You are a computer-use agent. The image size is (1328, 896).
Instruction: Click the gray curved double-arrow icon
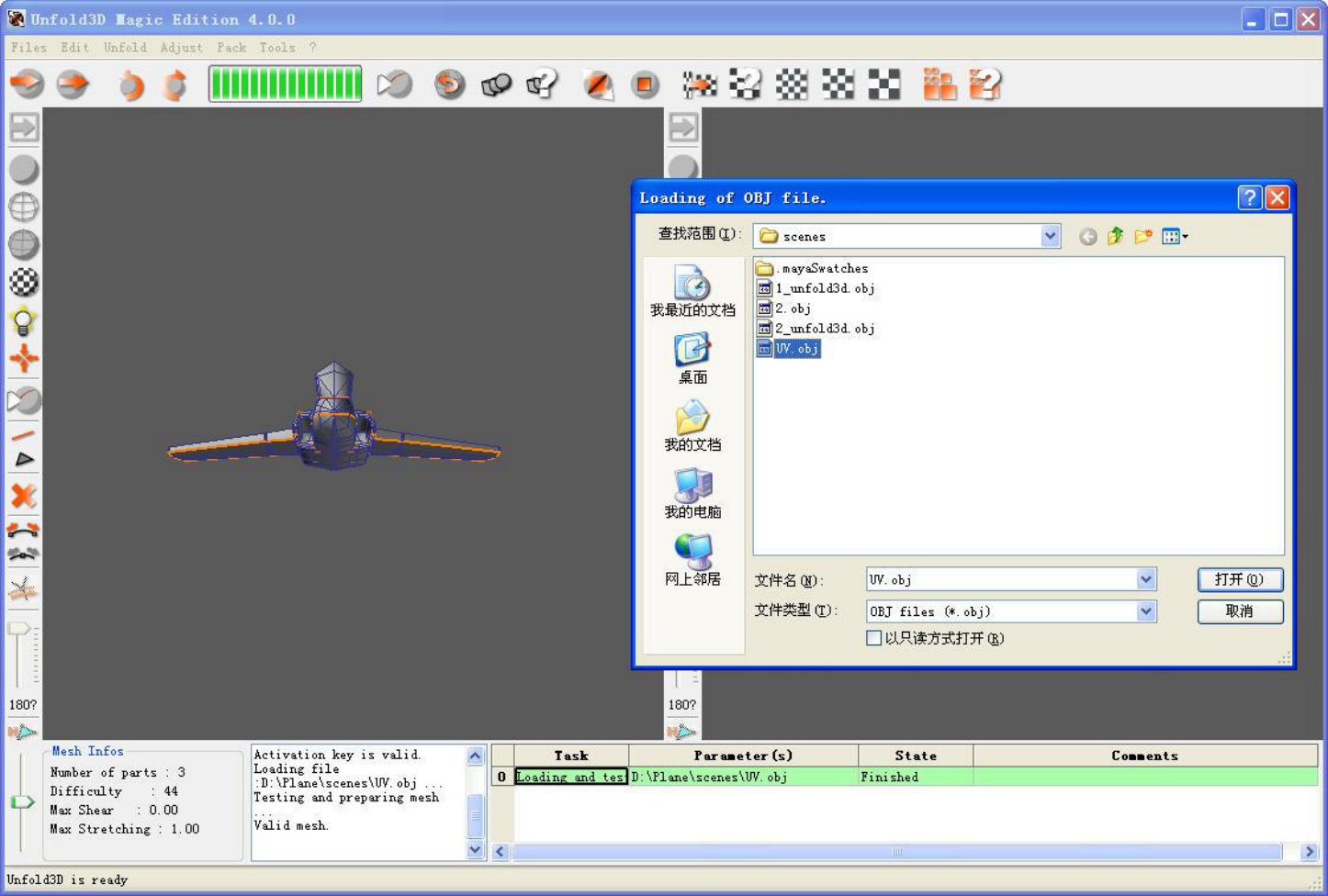23,554
